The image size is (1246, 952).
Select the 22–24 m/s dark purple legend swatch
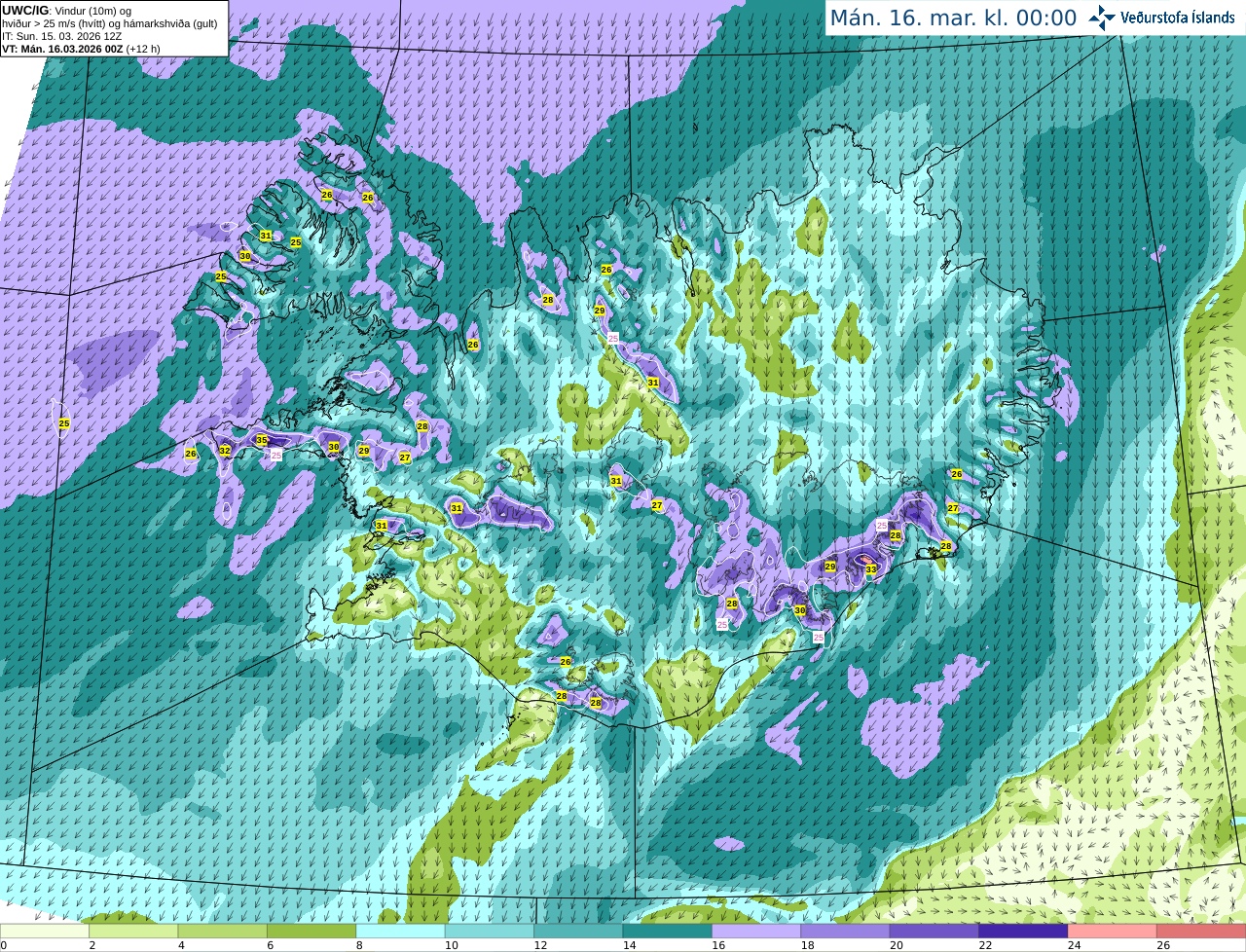coord(1023,932)
